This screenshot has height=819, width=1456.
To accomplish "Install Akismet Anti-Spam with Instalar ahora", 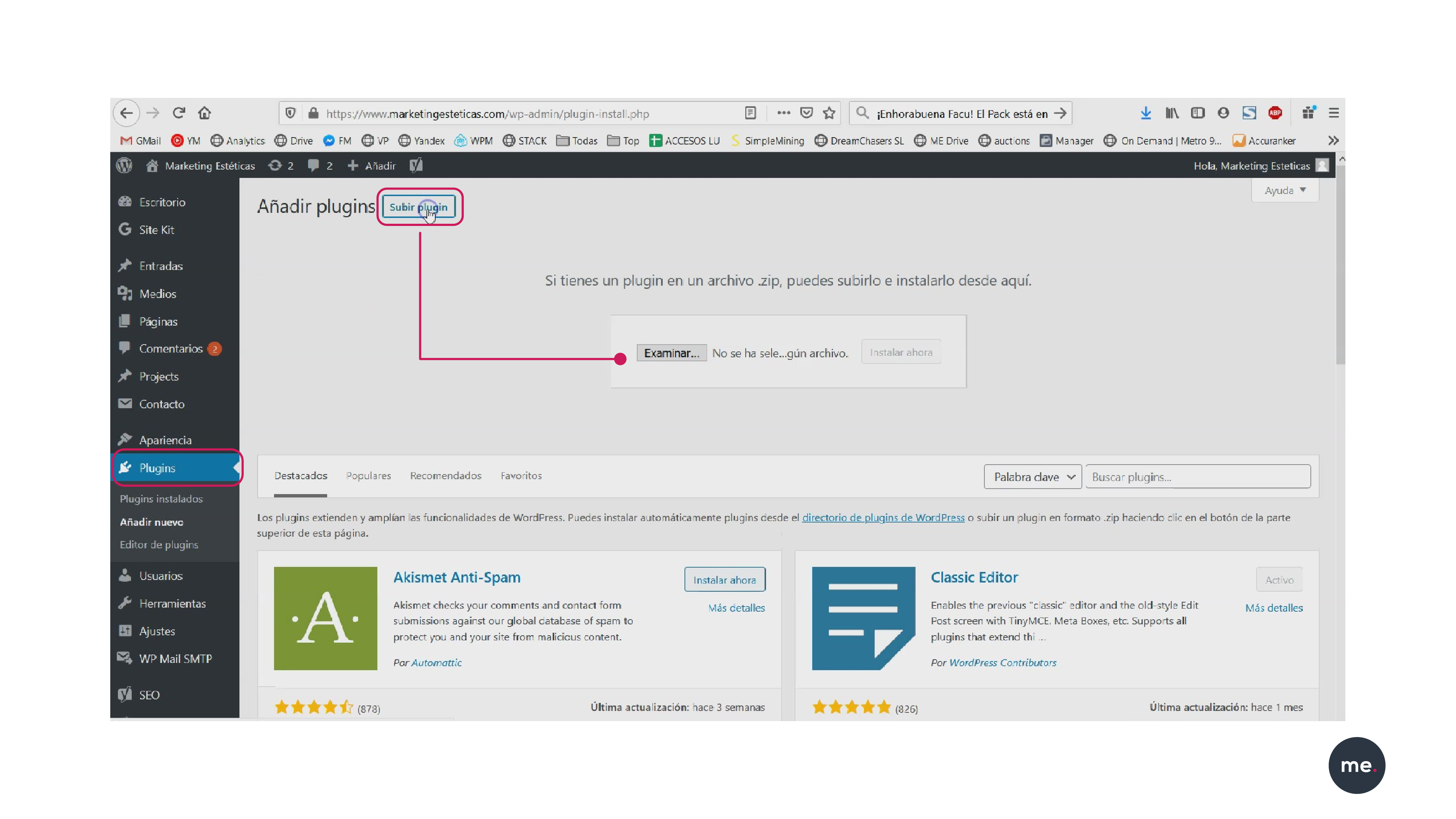I will pos(725,580).
